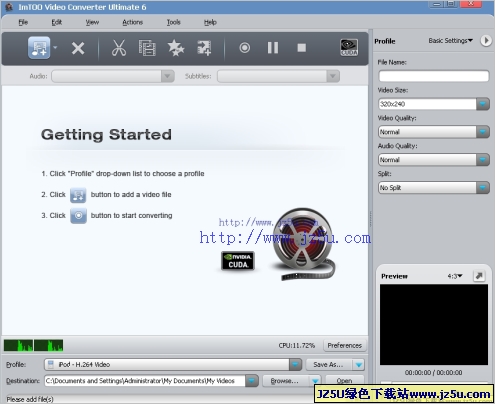Open the Basic Settings dropdown

tap(451, 41)
